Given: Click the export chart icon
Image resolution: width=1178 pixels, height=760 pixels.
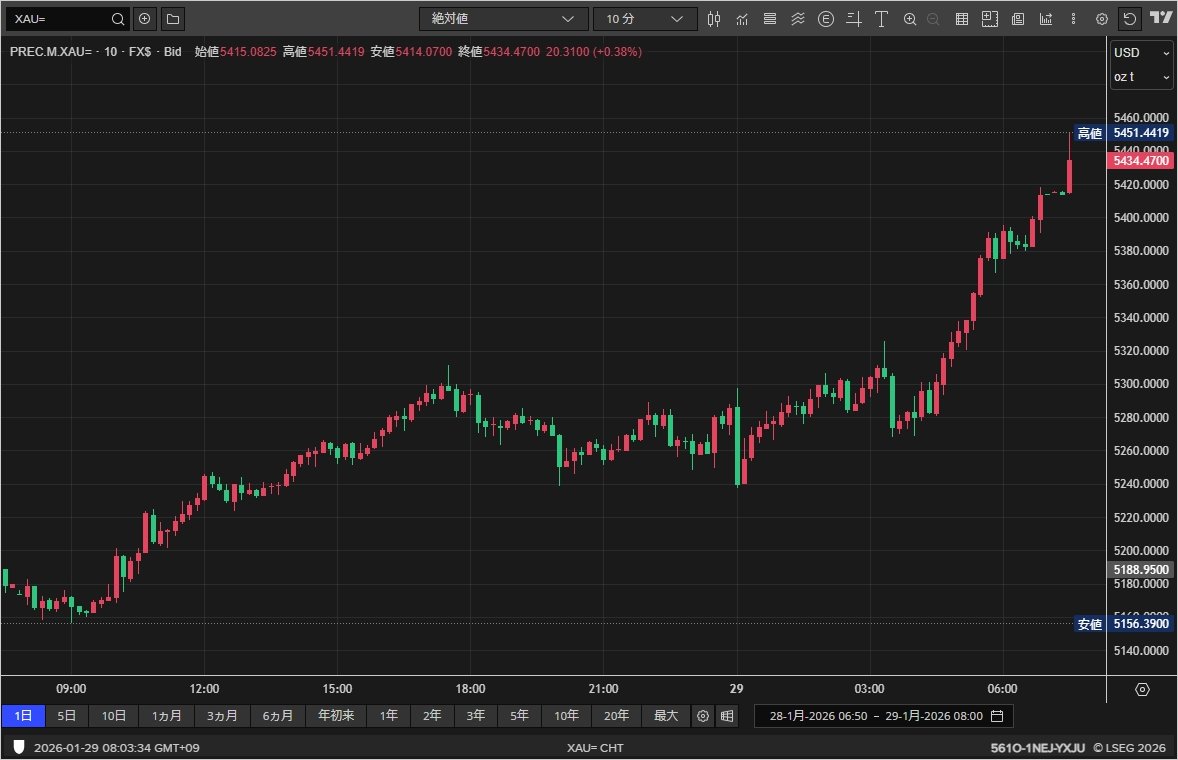Looking at the screenshot, I should (1046, 19).
